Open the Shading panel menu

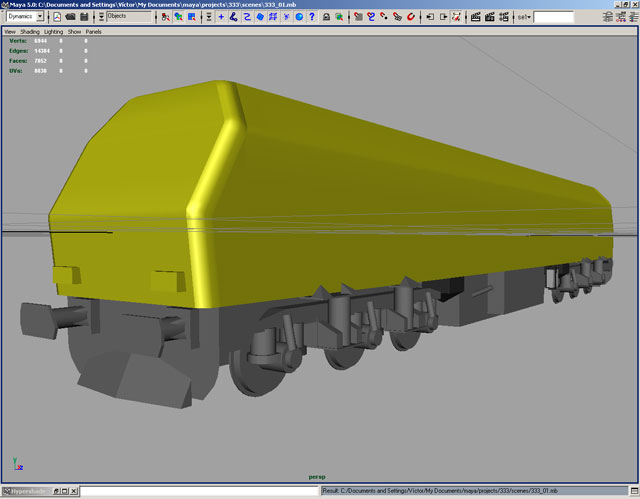point(30,32)
